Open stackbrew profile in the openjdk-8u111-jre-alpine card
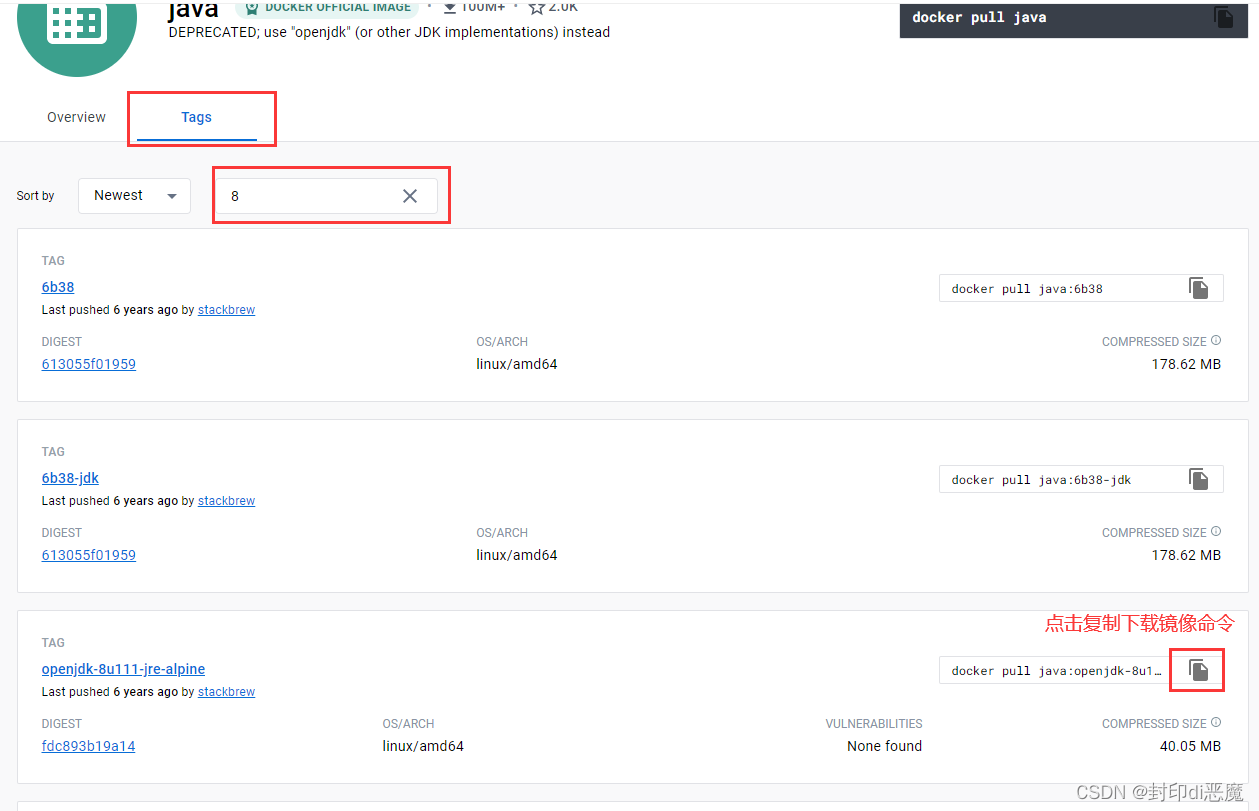This screenshot has width=1259, height=811. (x=226, y=692)
